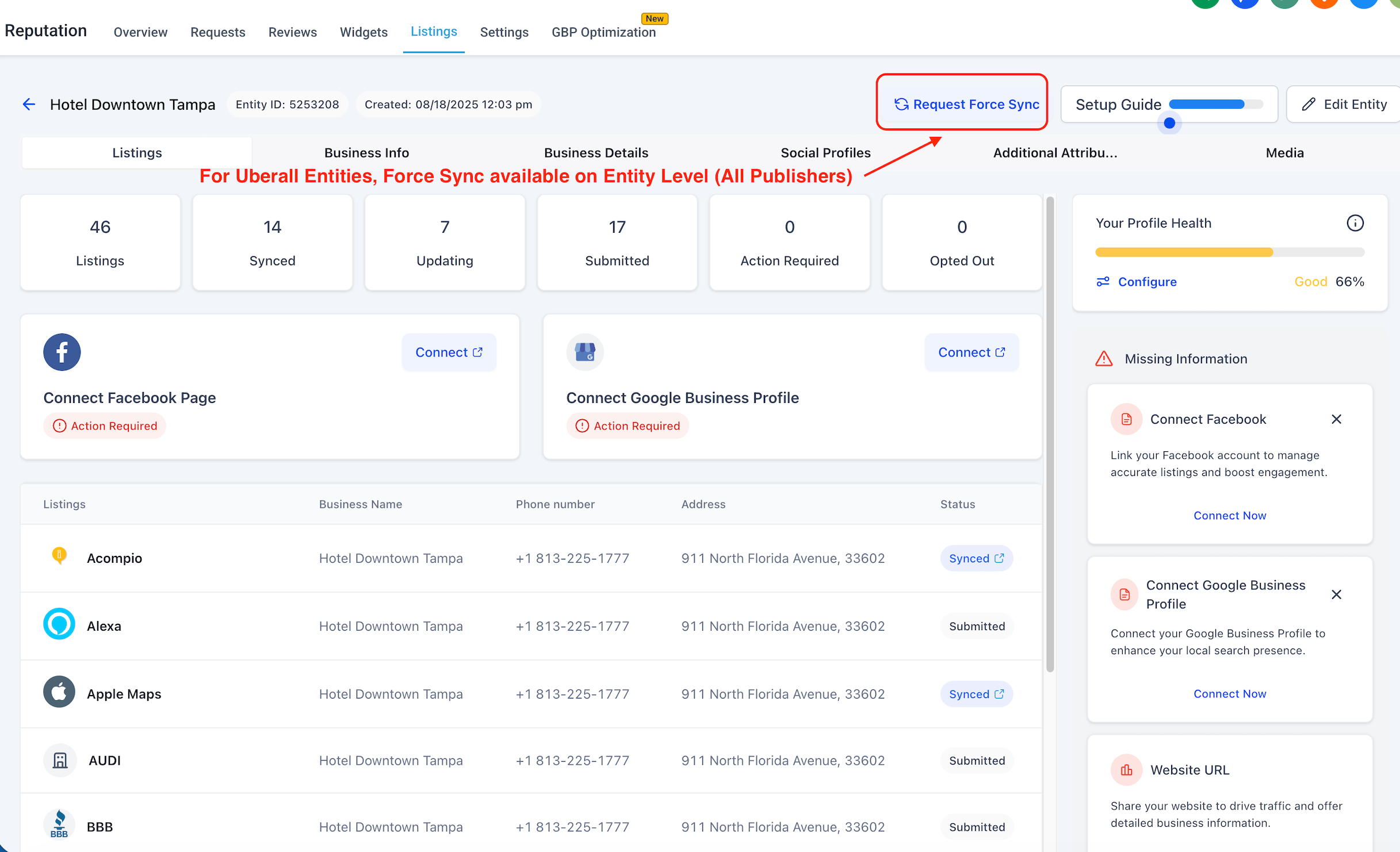Open the Business Info tab
This screenshot has width=1400, height=852.
(366, 153)
